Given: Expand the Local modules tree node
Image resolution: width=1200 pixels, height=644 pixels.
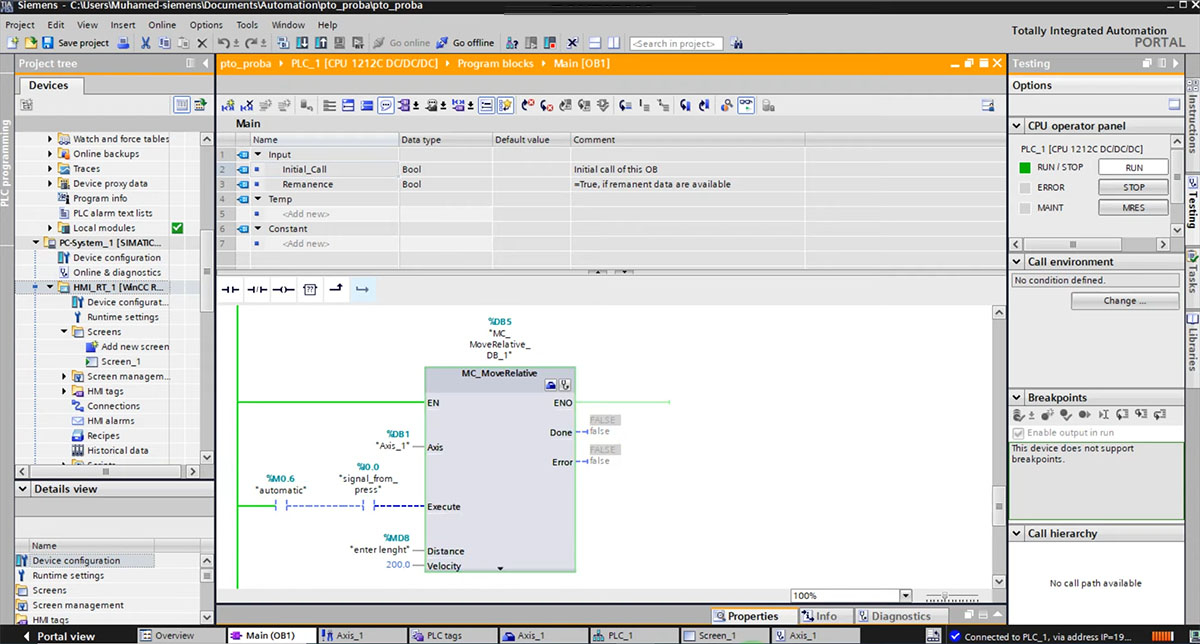Looking at the screenshot, I should pos(51,228).
